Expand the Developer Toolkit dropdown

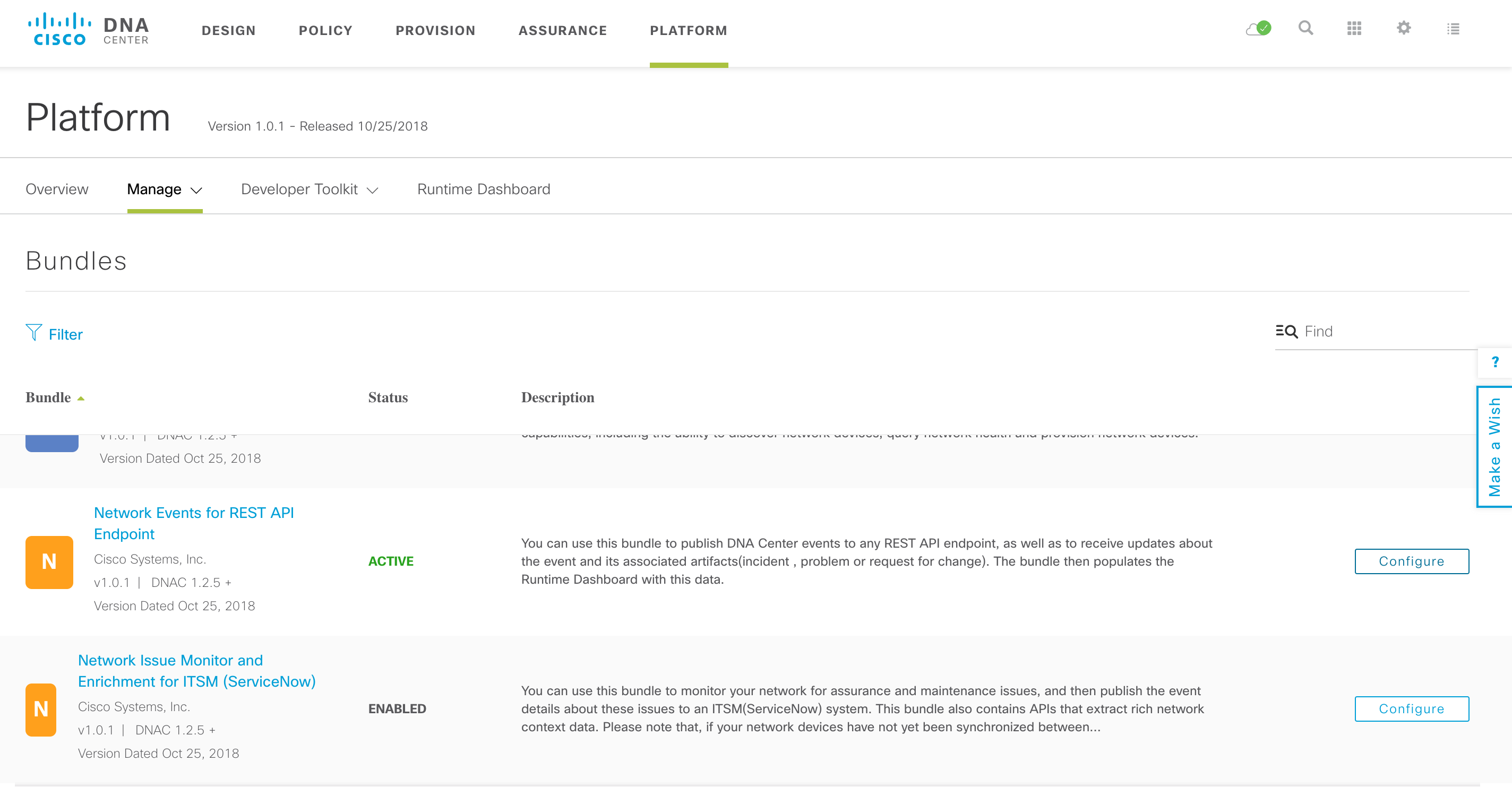click(x=310, y=189)
